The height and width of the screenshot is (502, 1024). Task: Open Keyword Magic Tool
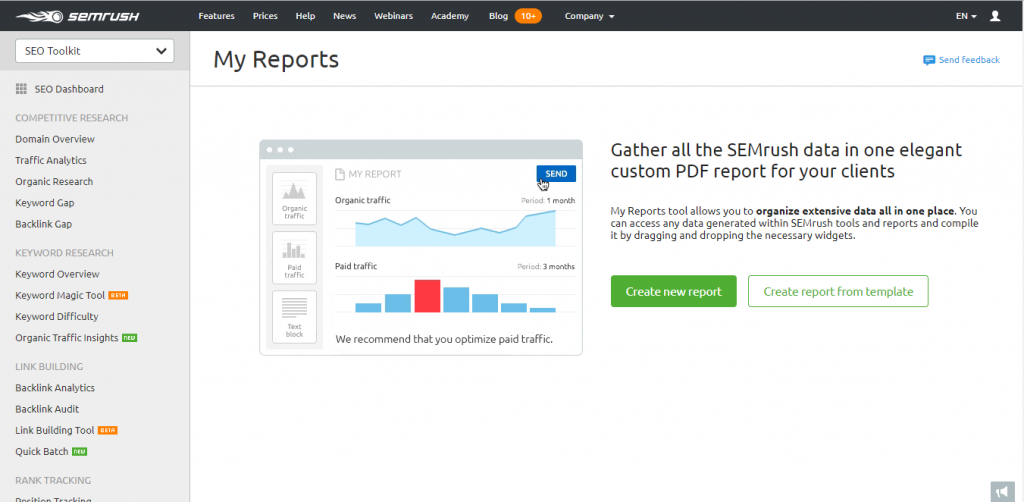tap(60, 295)
